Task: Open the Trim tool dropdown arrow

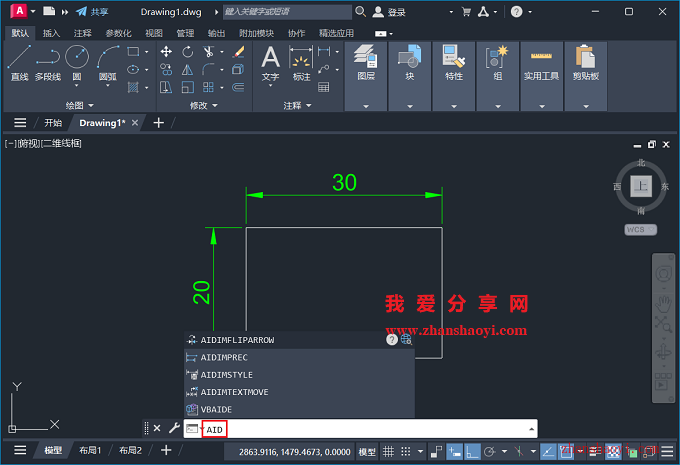Action: point(222,52)
